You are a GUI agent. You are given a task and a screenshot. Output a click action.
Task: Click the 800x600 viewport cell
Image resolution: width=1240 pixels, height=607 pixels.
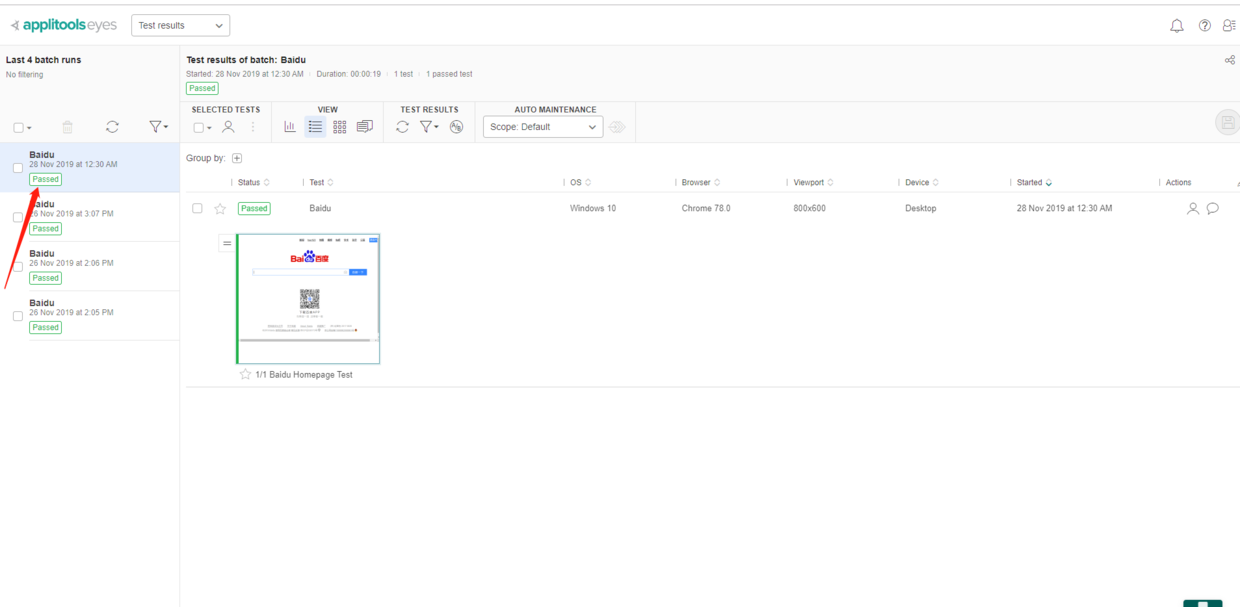tap(809, 208)
